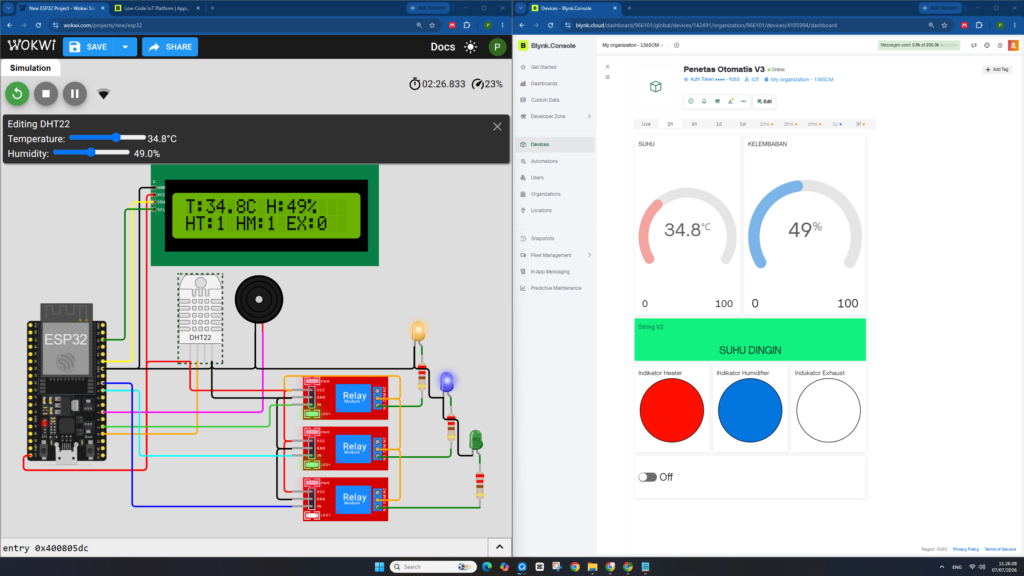The image size is (1024, 576).
Task: Open Wokwi user profile avatar P
Action: (497, 47)
